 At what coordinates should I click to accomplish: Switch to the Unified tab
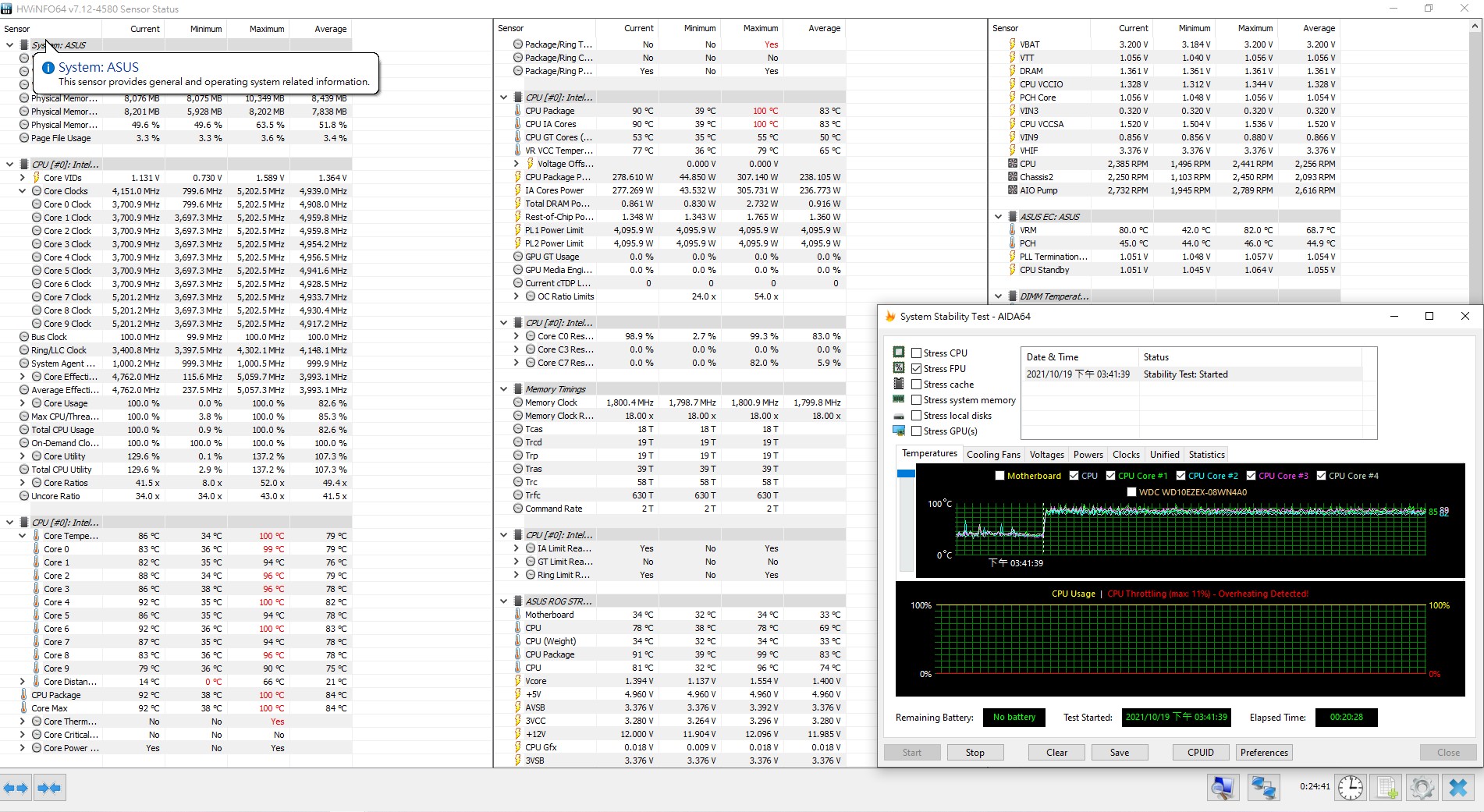click(x=1164, y=455)
